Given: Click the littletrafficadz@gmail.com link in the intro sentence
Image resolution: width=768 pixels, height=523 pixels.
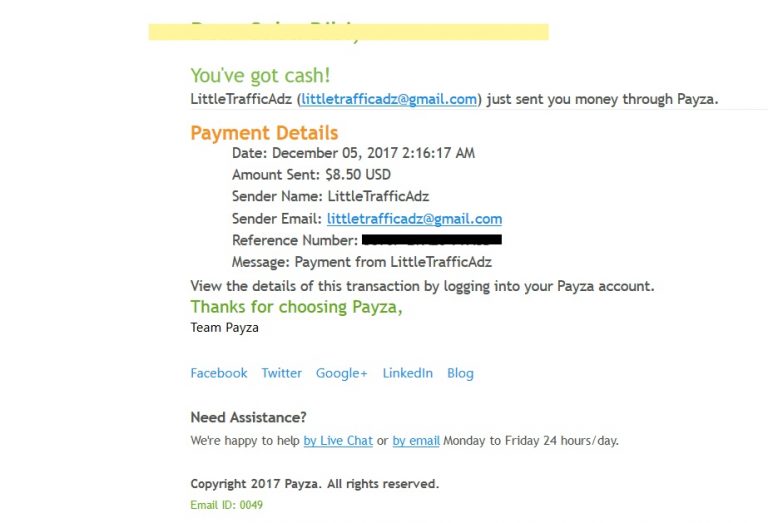Looking at the screenshot, I should (x=389, y=99).
